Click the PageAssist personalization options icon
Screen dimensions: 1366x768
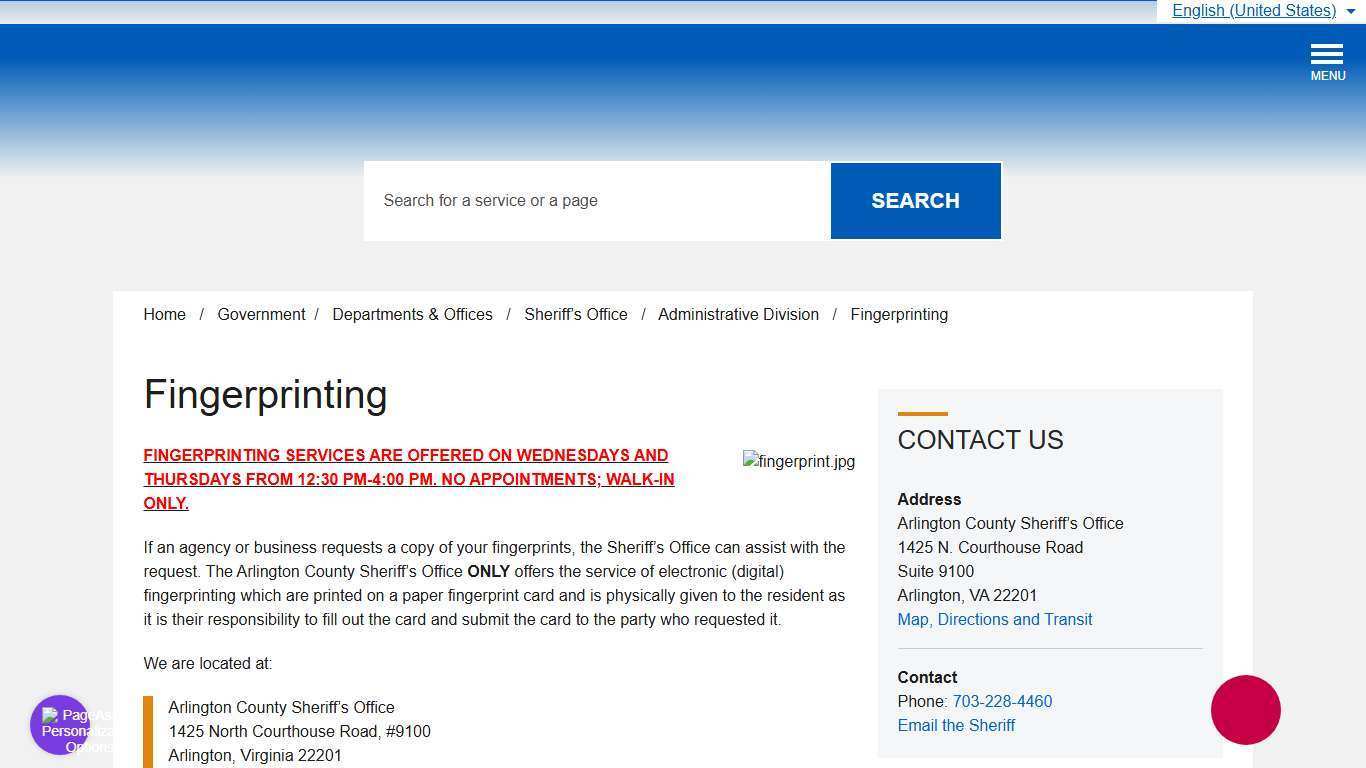point(59,725)
